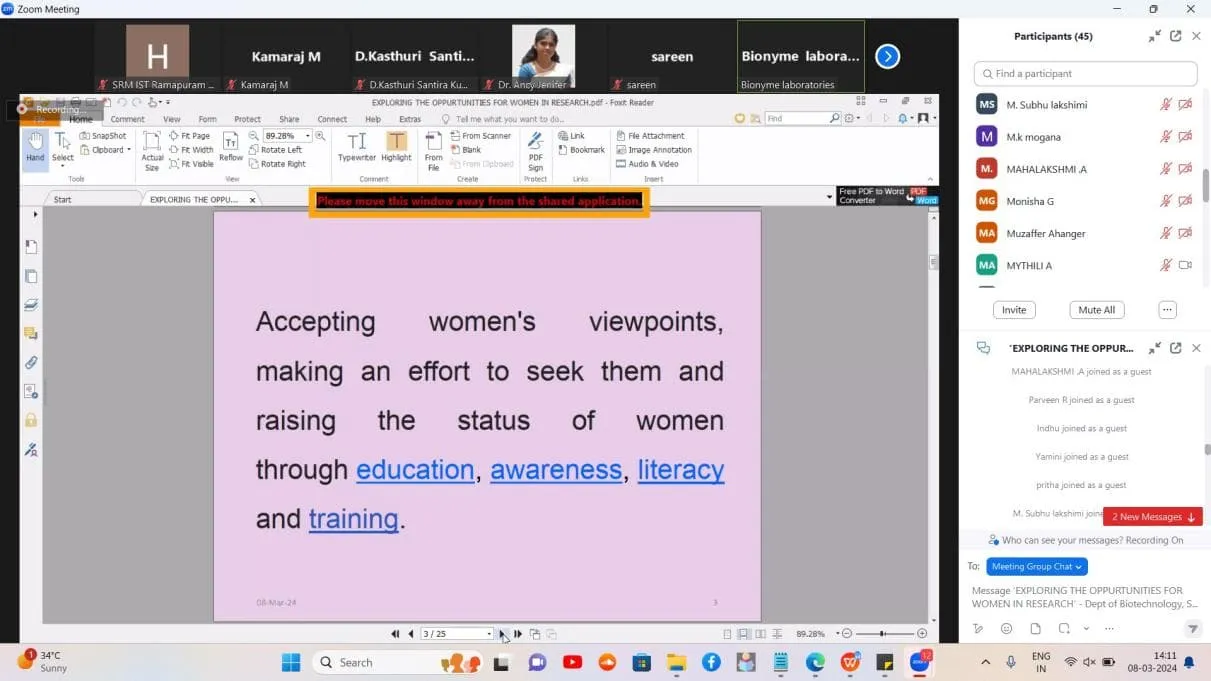Open the zoom percentage dropdown in ribbon
The image size is (1211, 681).
point(307,136)
